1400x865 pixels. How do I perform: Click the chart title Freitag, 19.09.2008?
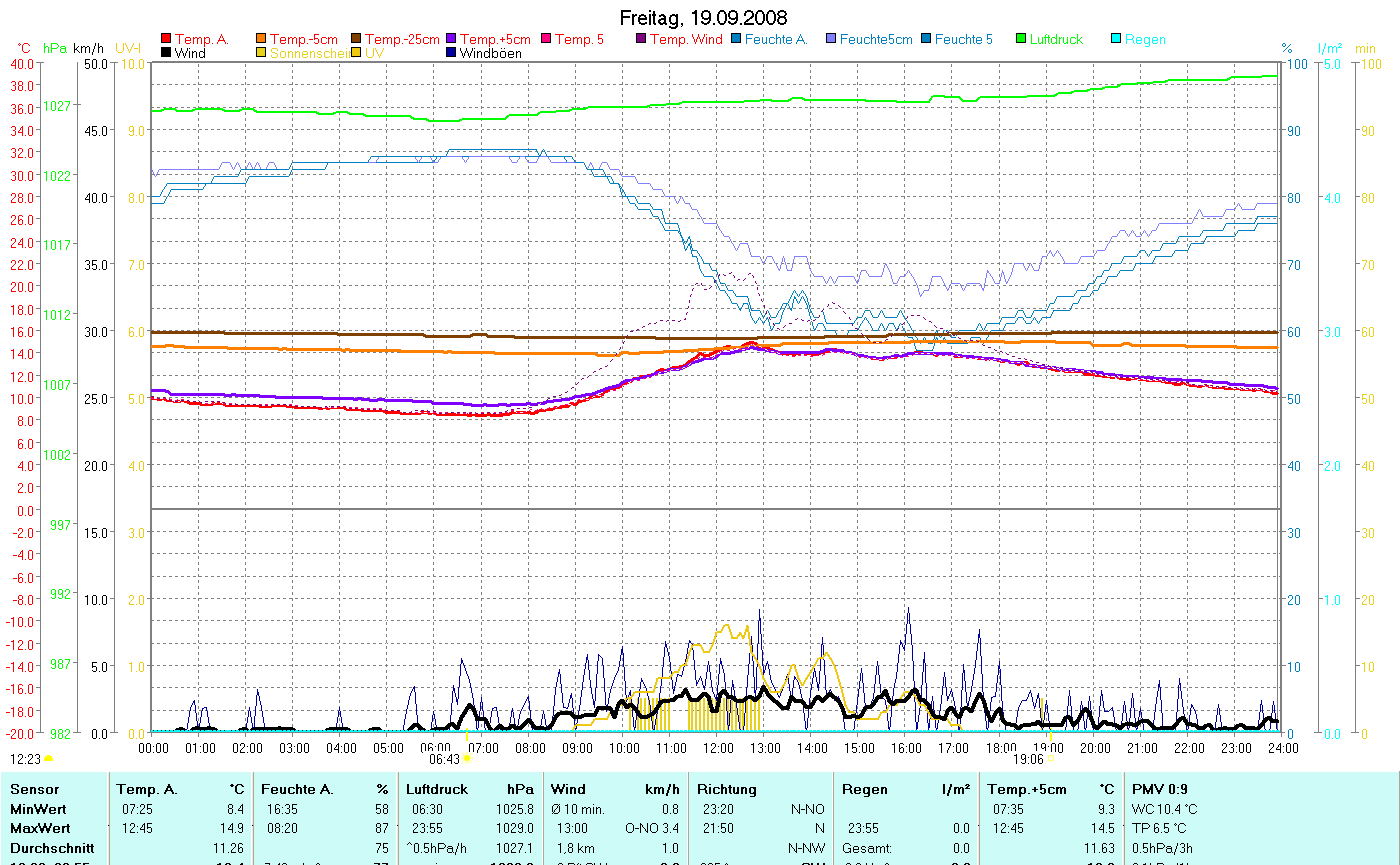(x=703, y=18)
